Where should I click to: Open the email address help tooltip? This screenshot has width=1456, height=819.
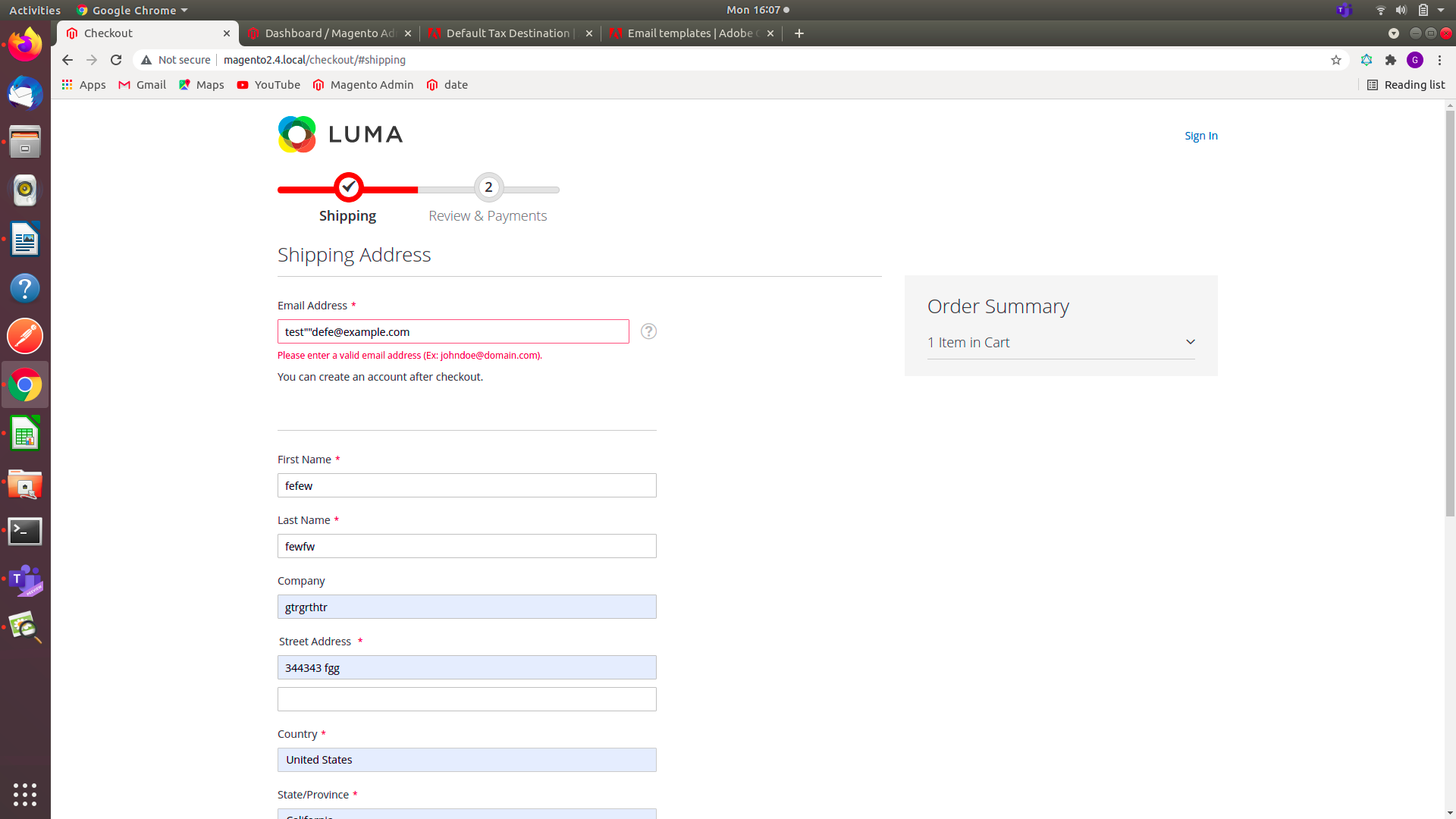pyautogui.click(x=648, y=331)
